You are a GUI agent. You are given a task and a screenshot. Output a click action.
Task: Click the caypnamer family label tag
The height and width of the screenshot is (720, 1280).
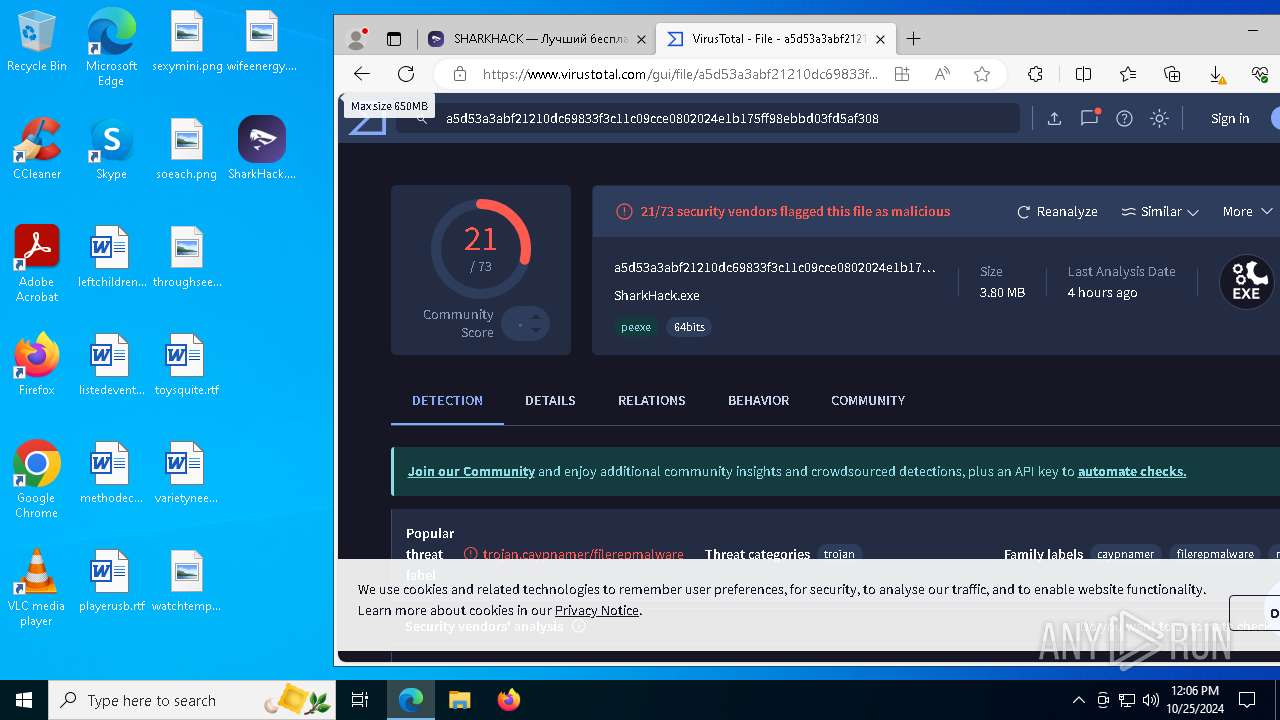1126,554
